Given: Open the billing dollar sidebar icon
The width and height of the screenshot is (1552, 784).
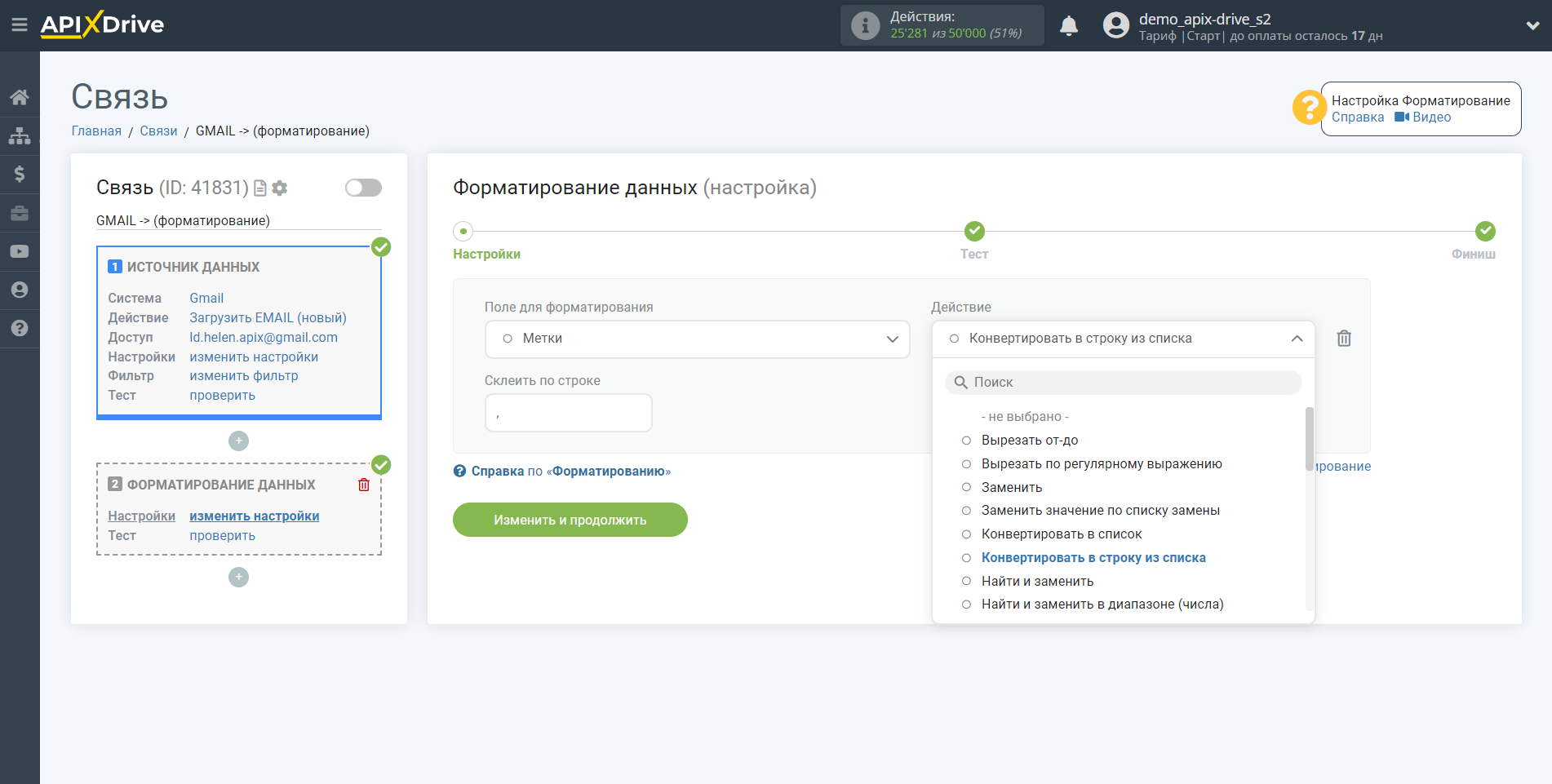Looking at the screenshot, I should tap(20, 174).
